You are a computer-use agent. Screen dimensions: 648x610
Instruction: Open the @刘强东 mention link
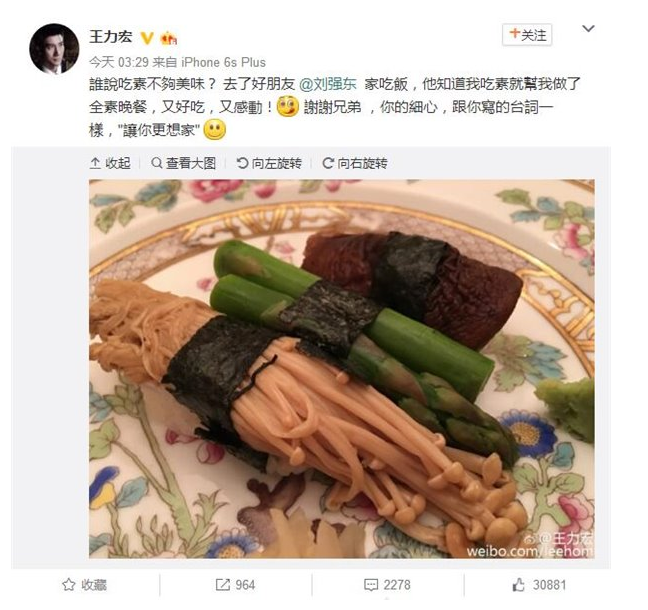(x=328, y=84)
